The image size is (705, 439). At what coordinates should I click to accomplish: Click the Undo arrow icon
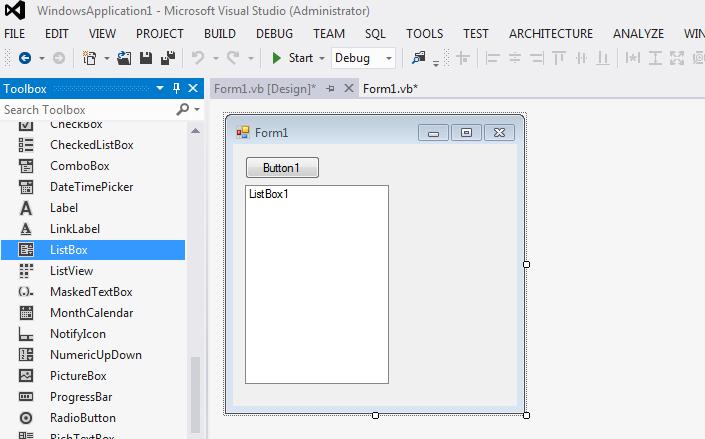coord(198,58)
